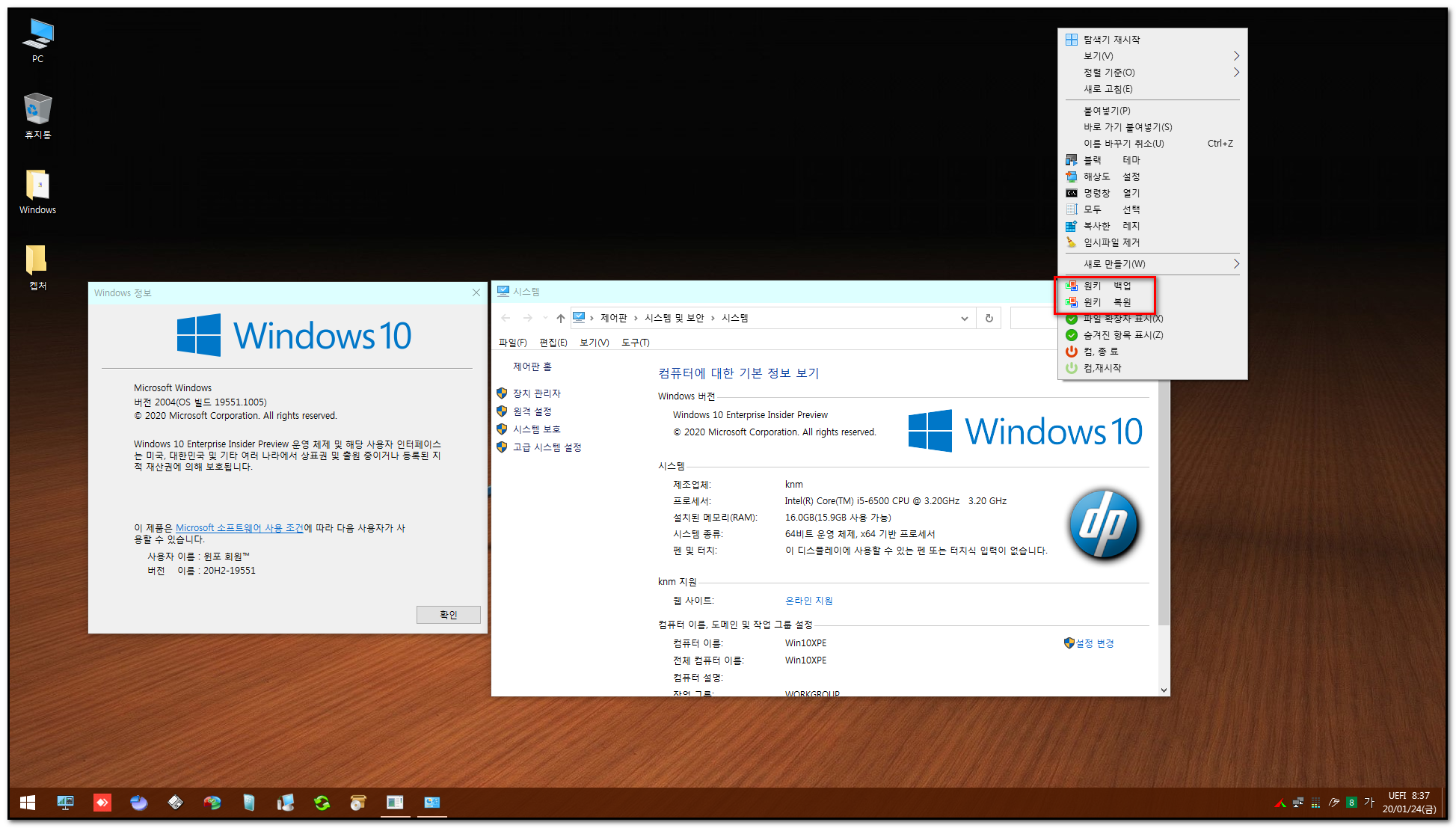The image size is (1456, 828).
Task: Click 원키 백업 menu entry
Action: point(1152,286)
